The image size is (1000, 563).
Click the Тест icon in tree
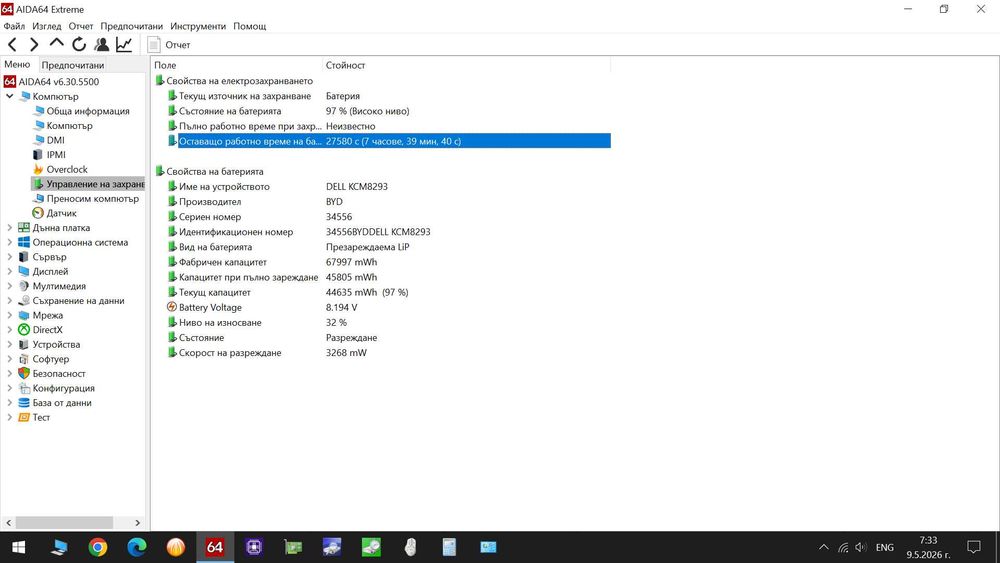(24, 418)
